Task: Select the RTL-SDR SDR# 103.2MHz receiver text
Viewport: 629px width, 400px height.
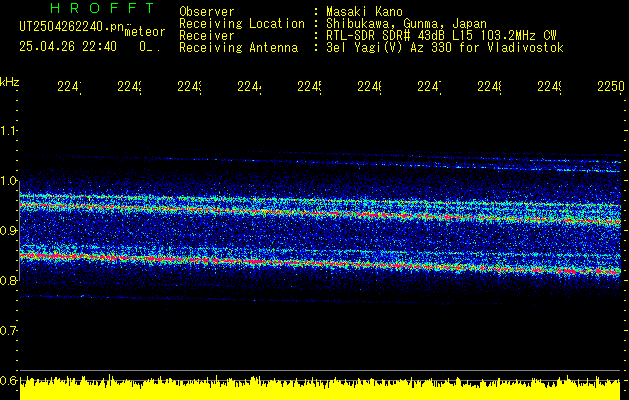Action: (441, 36)
